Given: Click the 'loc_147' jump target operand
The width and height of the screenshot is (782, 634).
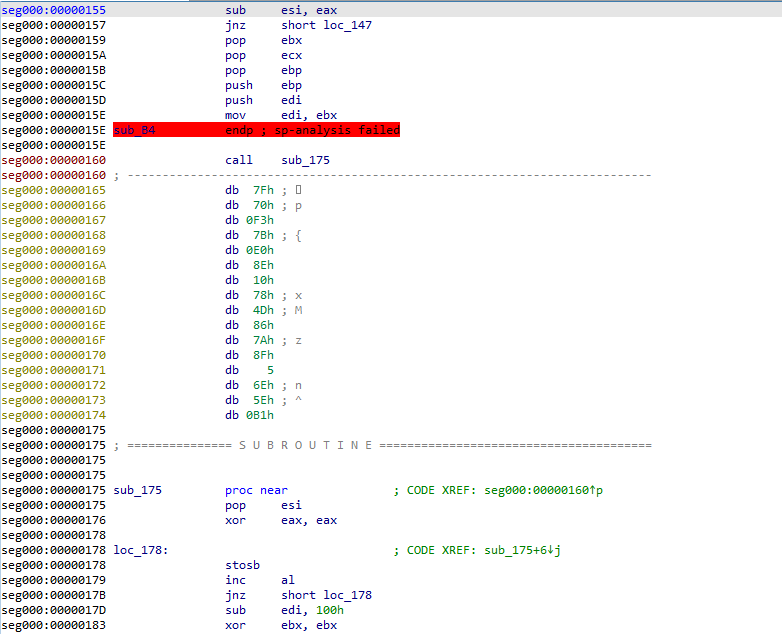Looking at the screenshot, I should click(348, 25).
